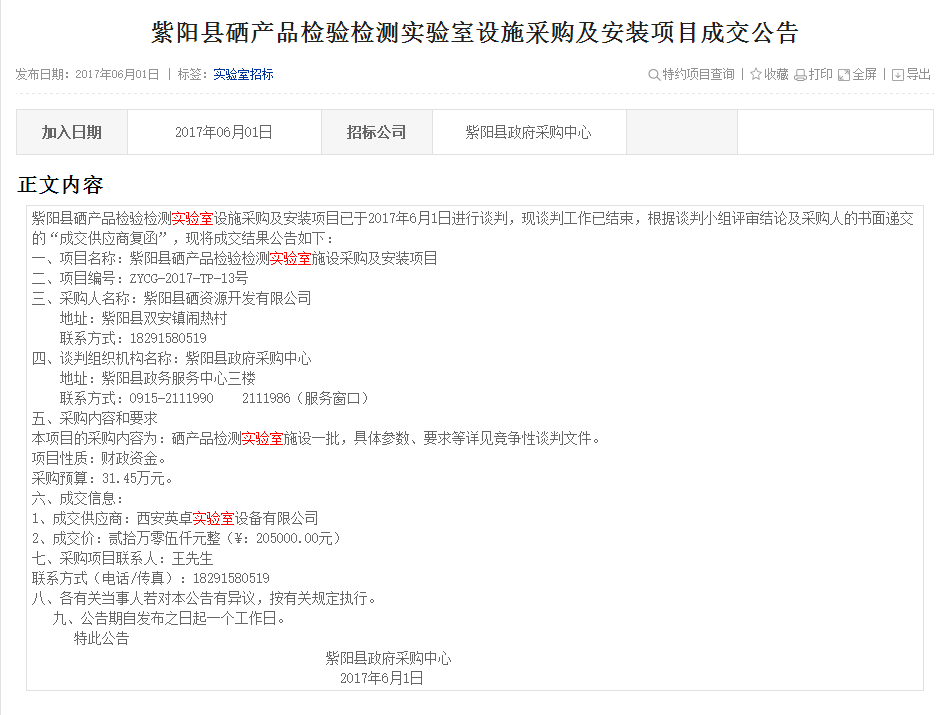Enter fullscreen via the 全屏 icon
Image resolution: width=945 pixels, height=715 pixels.
843,75
